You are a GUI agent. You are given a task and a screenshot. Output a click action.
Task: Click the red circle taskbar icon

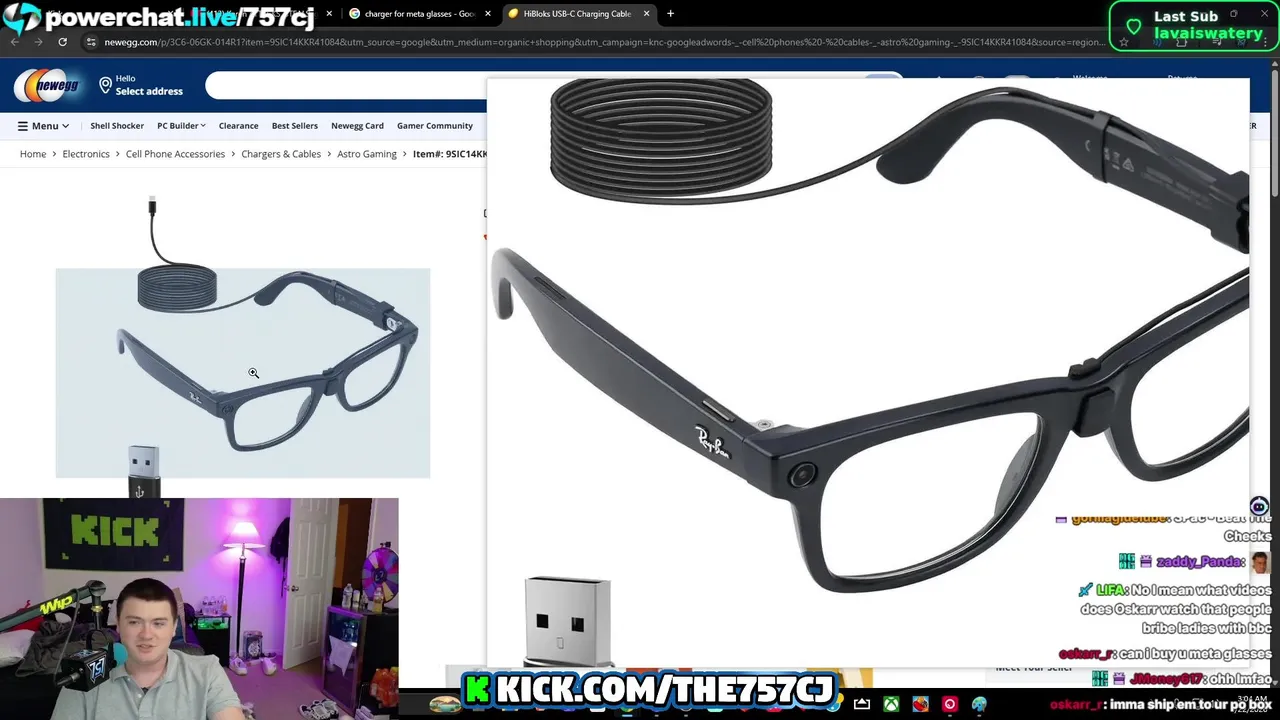[950, 704]
